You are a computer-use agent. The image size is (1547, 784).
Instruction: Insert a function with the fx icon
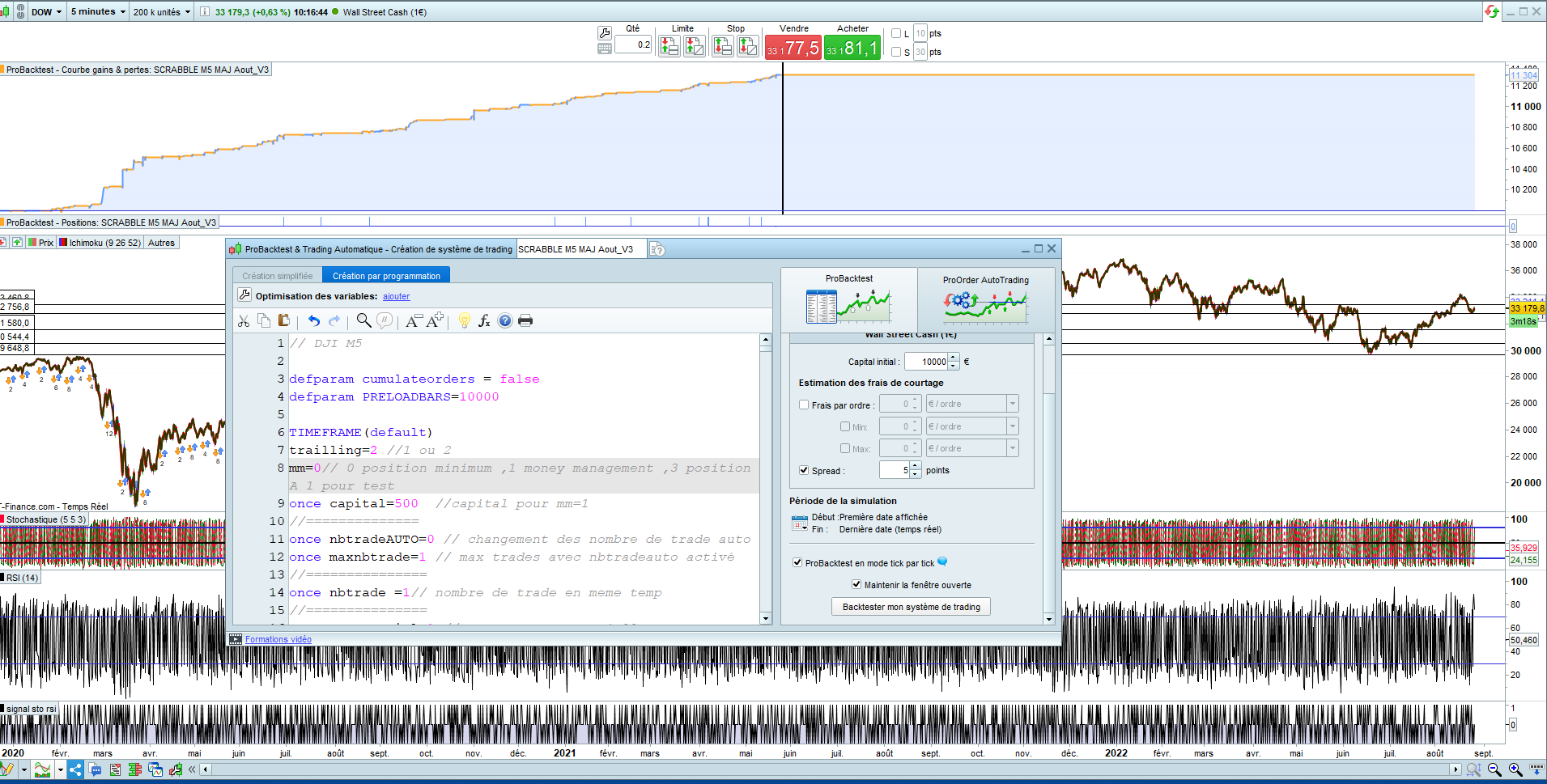(x=484, y=321)
